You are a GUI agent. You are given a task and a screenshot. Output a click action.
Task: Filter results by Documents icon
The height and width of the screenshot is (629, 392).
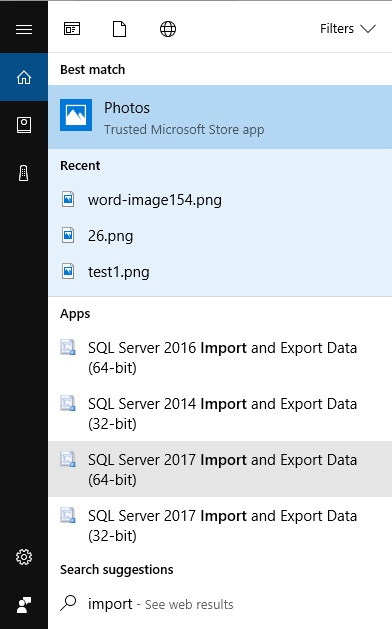[120, 29]
